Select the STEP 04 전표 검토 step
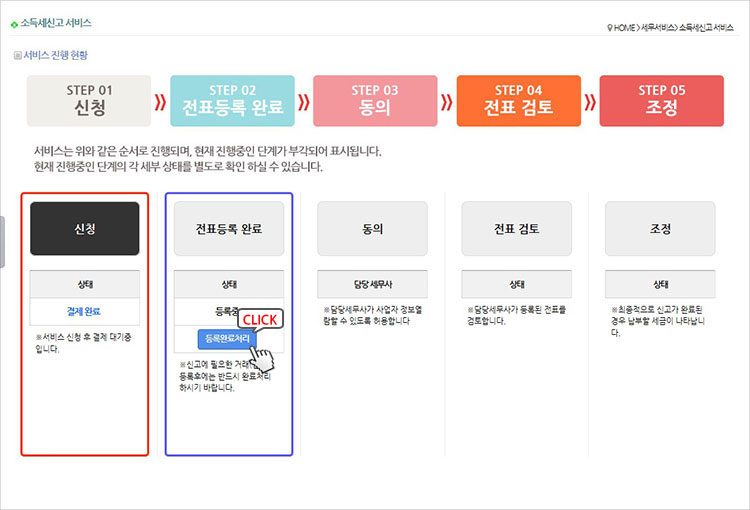 pyautogui.click(x=518, y=100)
